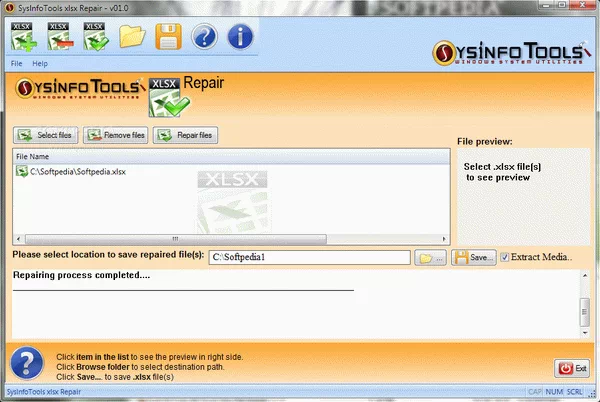The height and width of the screenshot is (402, 600).
Task: Click the Repairing process completed log text
Action: point(82,275)
